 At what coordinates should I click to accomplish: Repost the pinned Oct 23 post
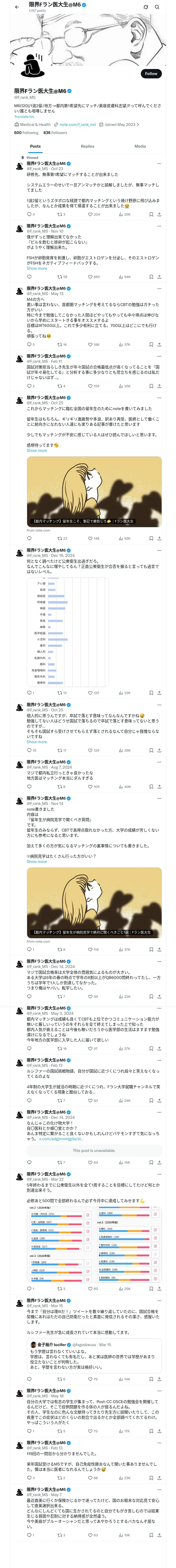pyautogui.click(x=59, y=214)
